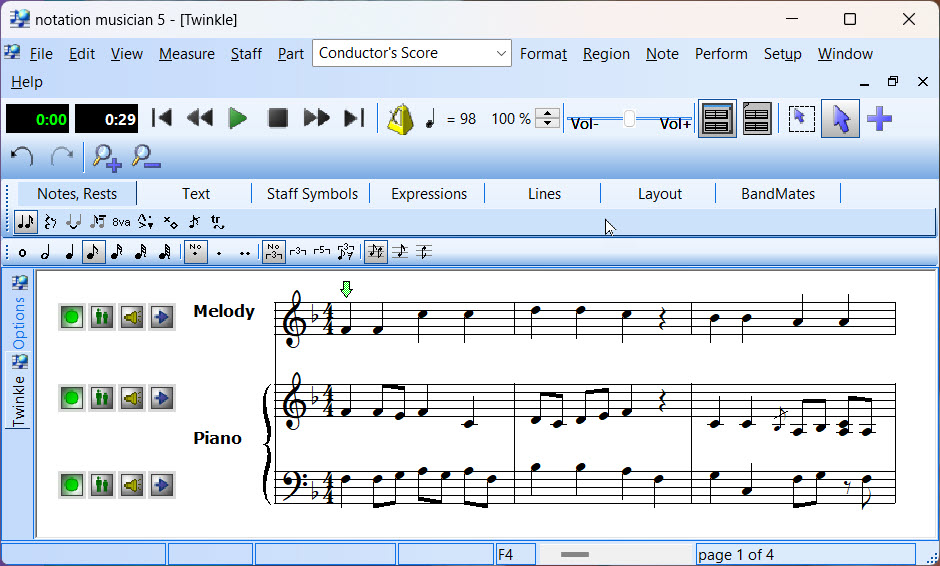Select the rests palette icon
Image resolution: width=940 pixels, height=566 pixels.
(50, 222)
